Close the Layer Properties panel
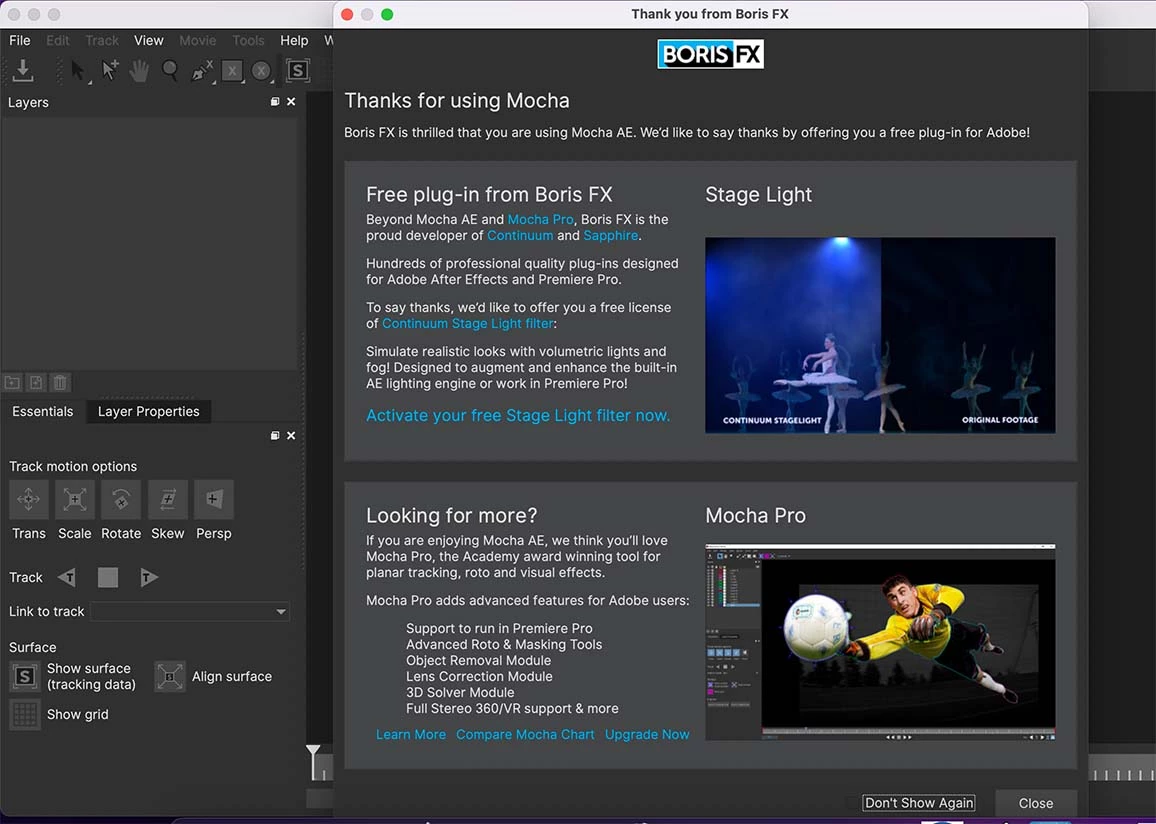This screenshot has width=1156, height=824. (x=291, y=436)
